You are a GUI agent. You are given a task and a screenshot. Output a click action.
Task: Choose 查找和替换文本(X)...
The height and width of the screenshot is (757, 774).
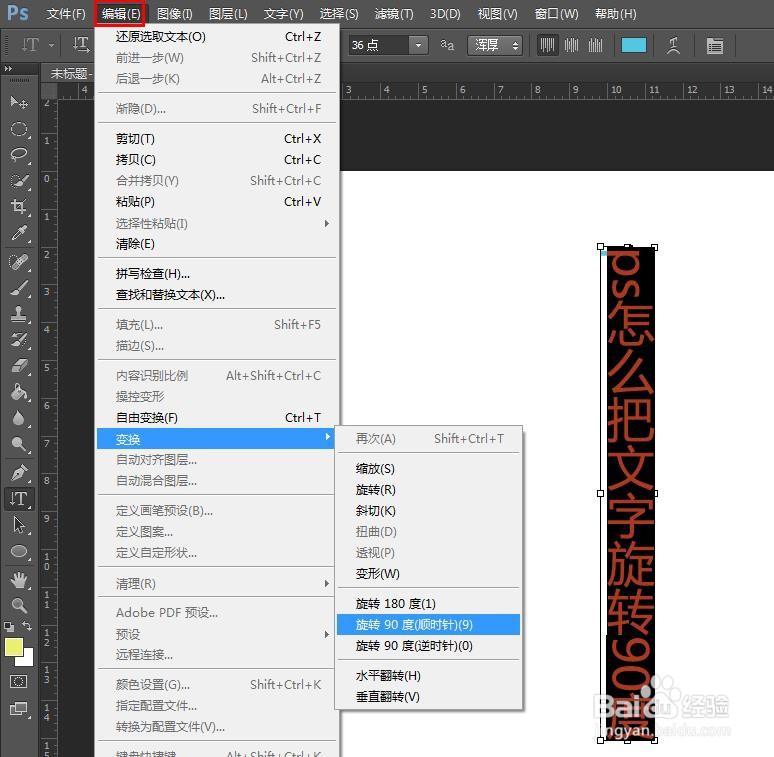pos(216,295)
